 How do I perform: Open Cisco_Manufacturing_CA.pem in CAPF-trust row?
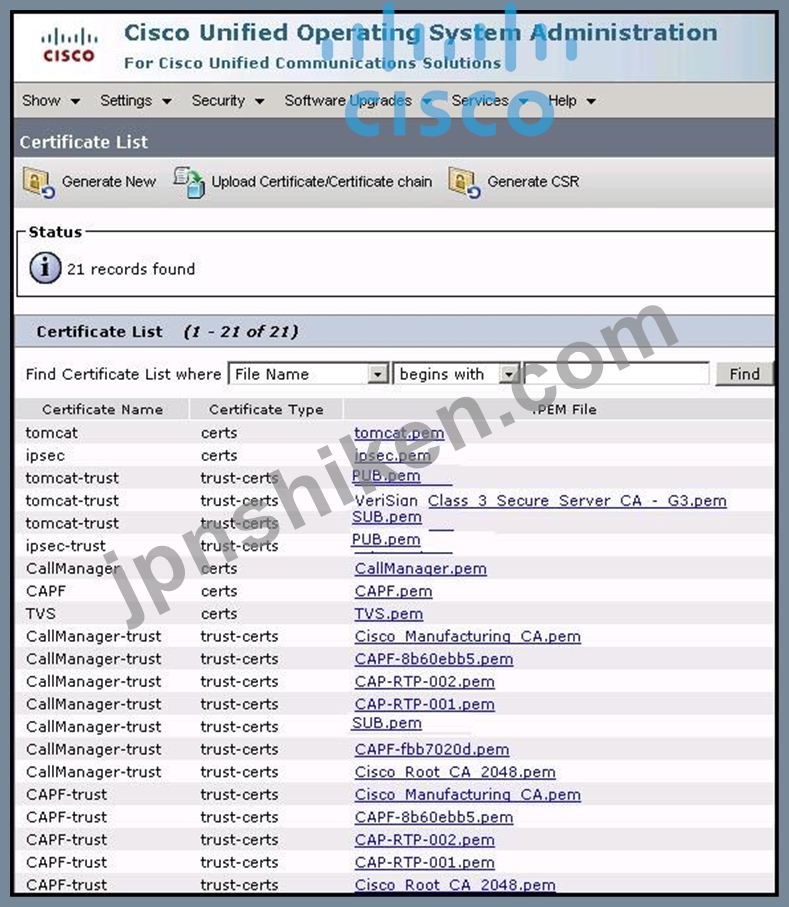point(467,794)
